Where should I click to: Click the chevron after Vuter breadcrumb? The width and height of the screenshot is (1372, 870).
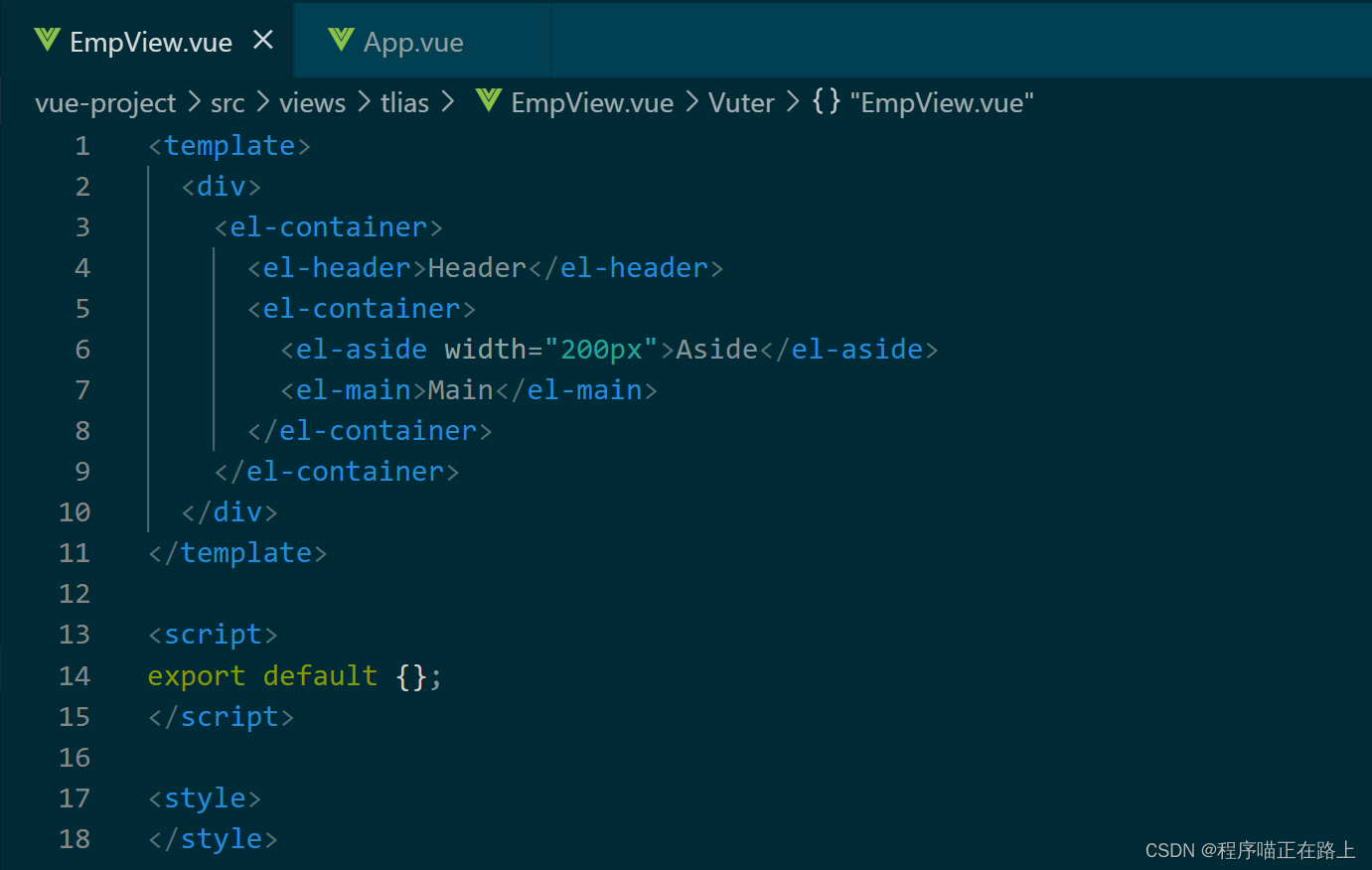(792, 102)
